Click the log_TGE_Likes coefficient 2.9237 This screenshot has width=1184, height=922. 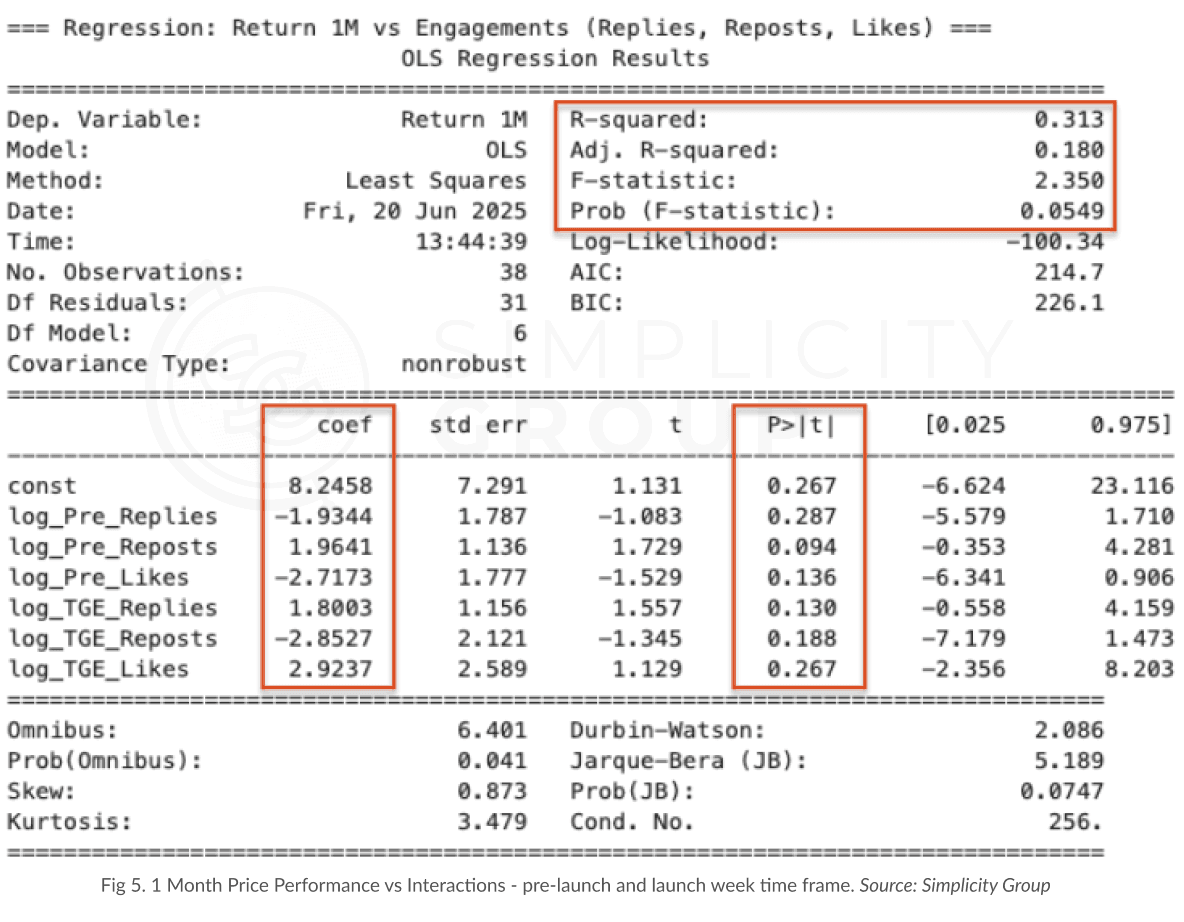[330, 669]
